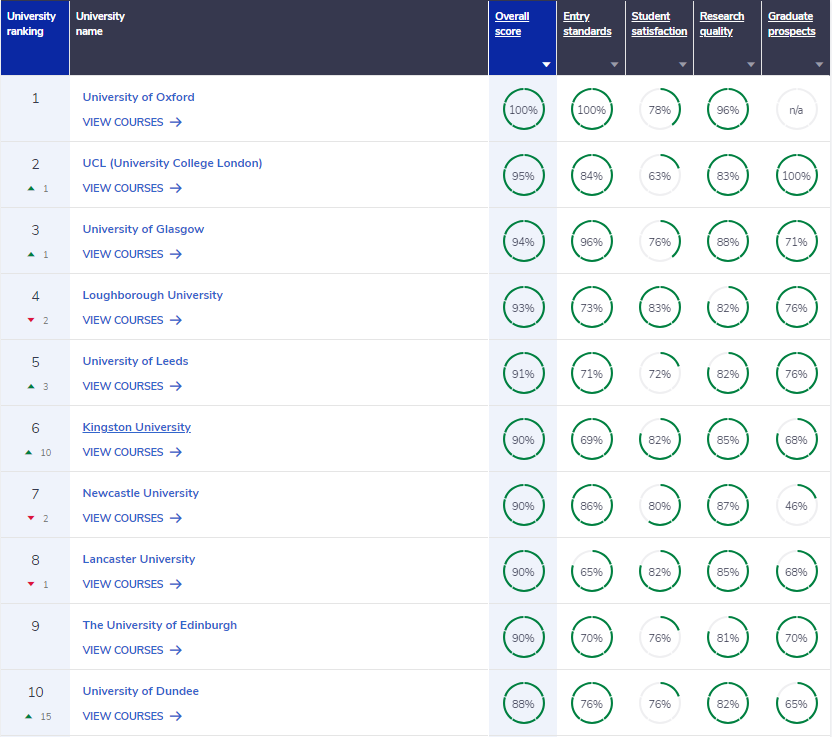832x737 pixels.
Task: Click Dundee's 88% overall score ring
Action: tap(524, 704)
